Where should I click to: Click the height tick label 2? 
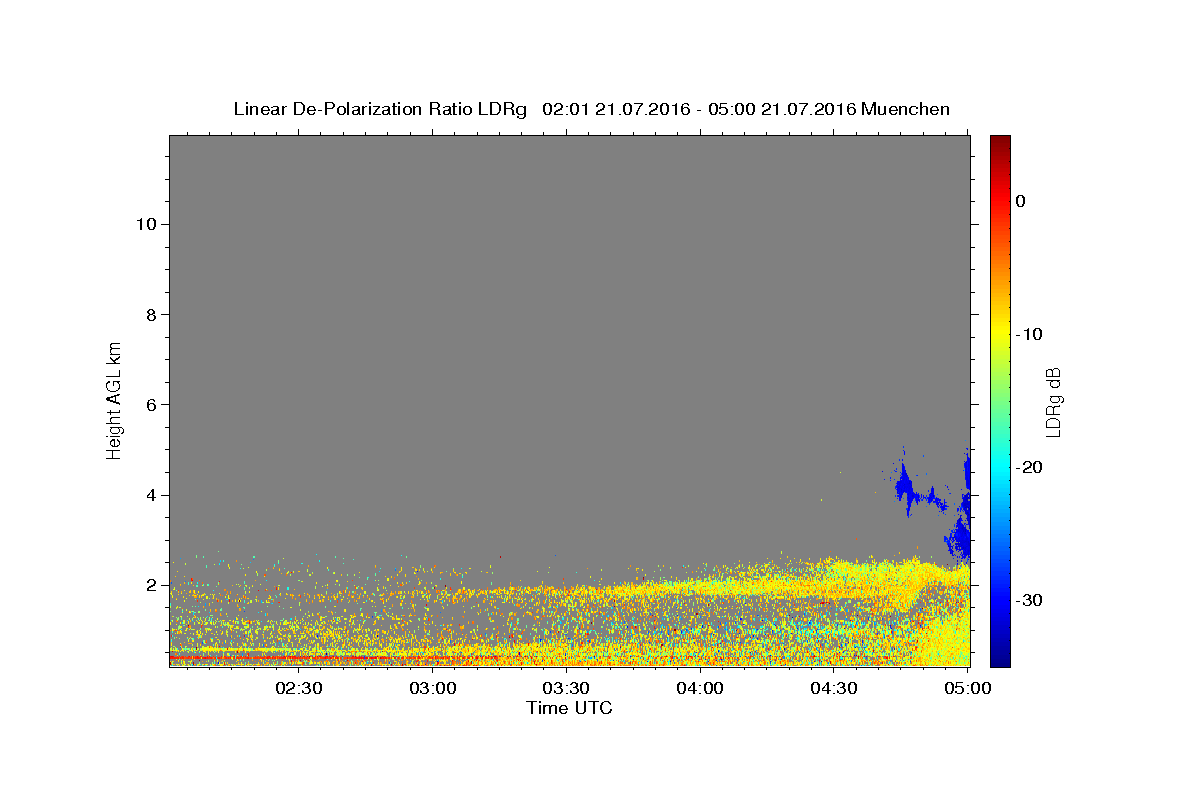point(149,585)
